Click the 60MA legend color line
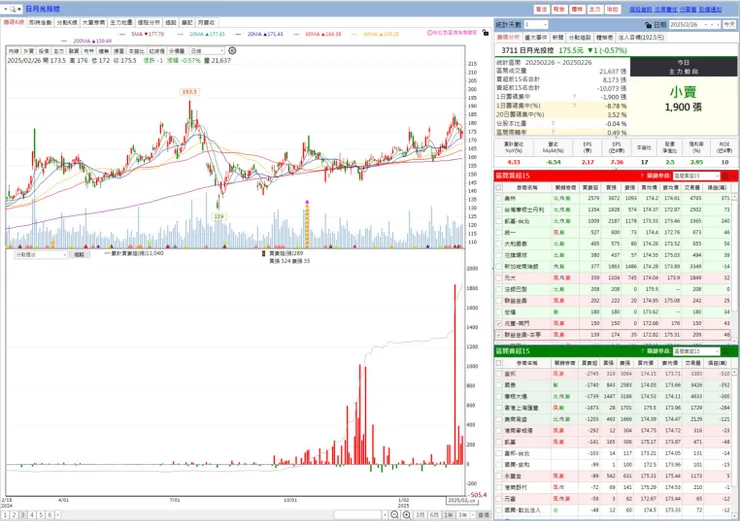The width and height of the screenshot is (740, 521). coord(296,34)
